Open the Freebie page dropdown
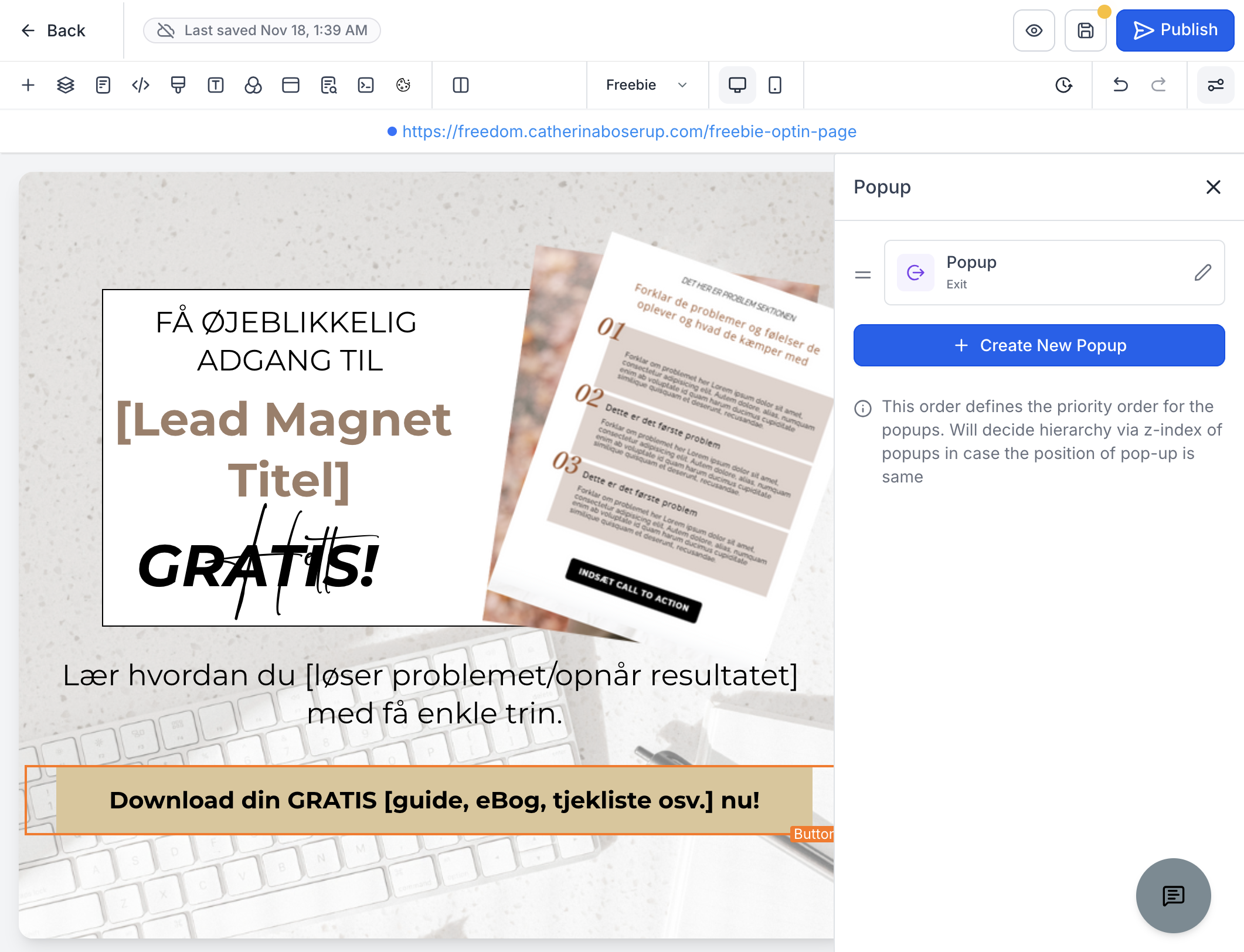Viewport: 1244px width, 952px height. coord(647,85)
